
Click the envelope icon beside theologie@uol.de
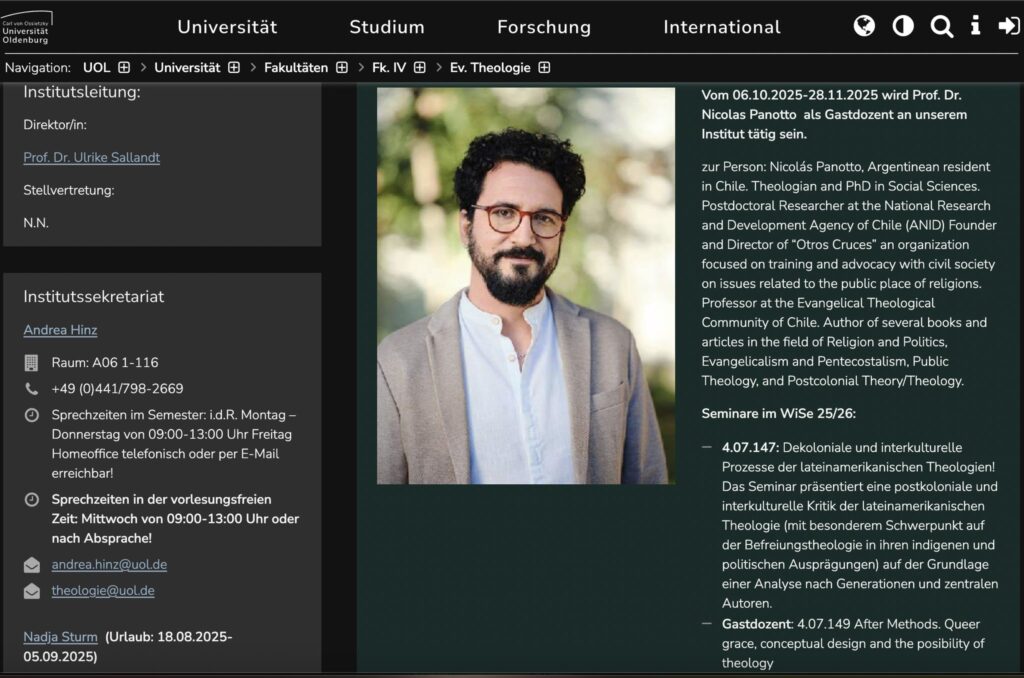coord(32,591)
